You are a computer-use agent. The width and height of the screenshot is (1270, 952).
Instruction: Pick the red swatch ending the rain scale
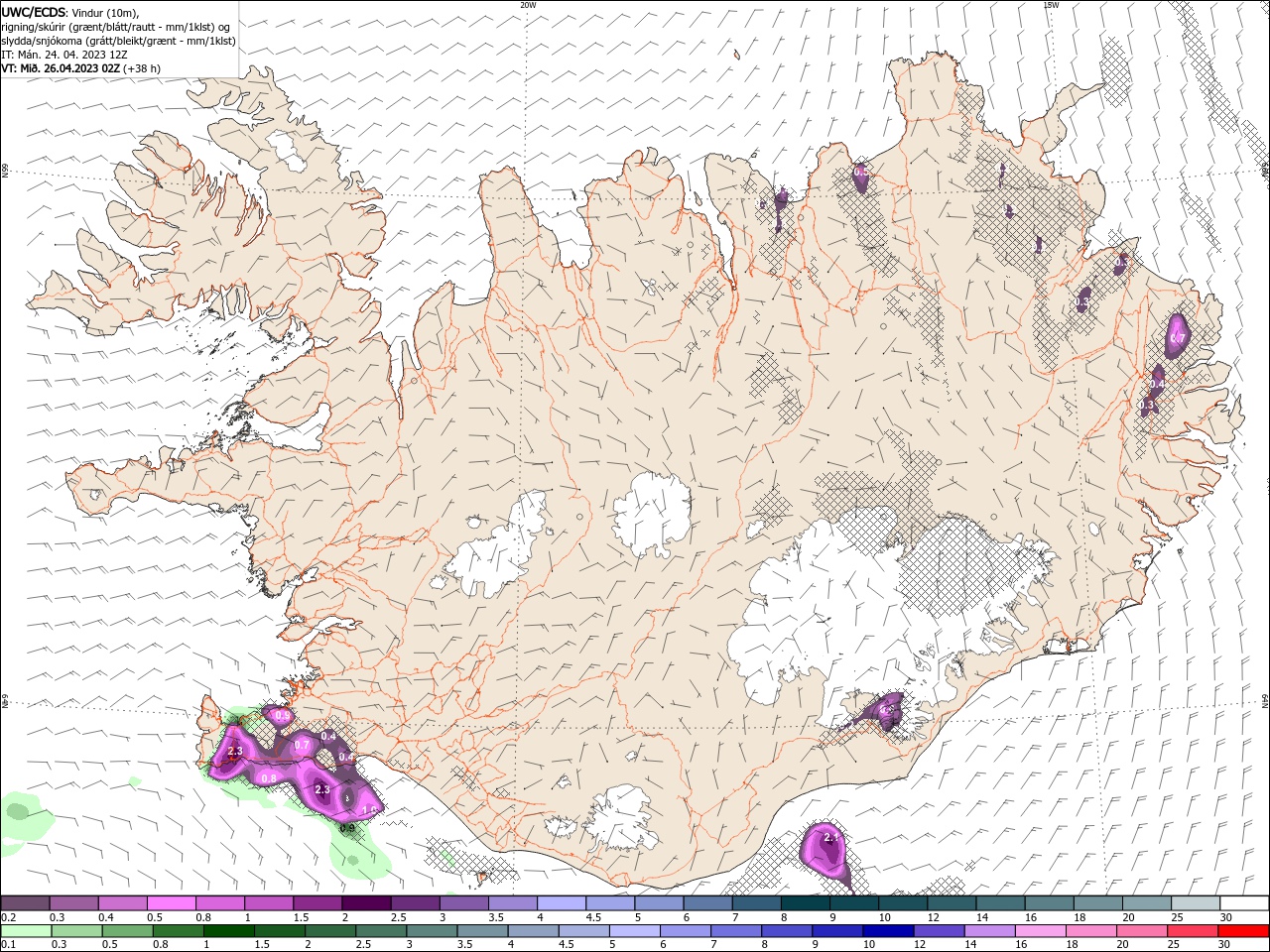[x=1243, y=931]
